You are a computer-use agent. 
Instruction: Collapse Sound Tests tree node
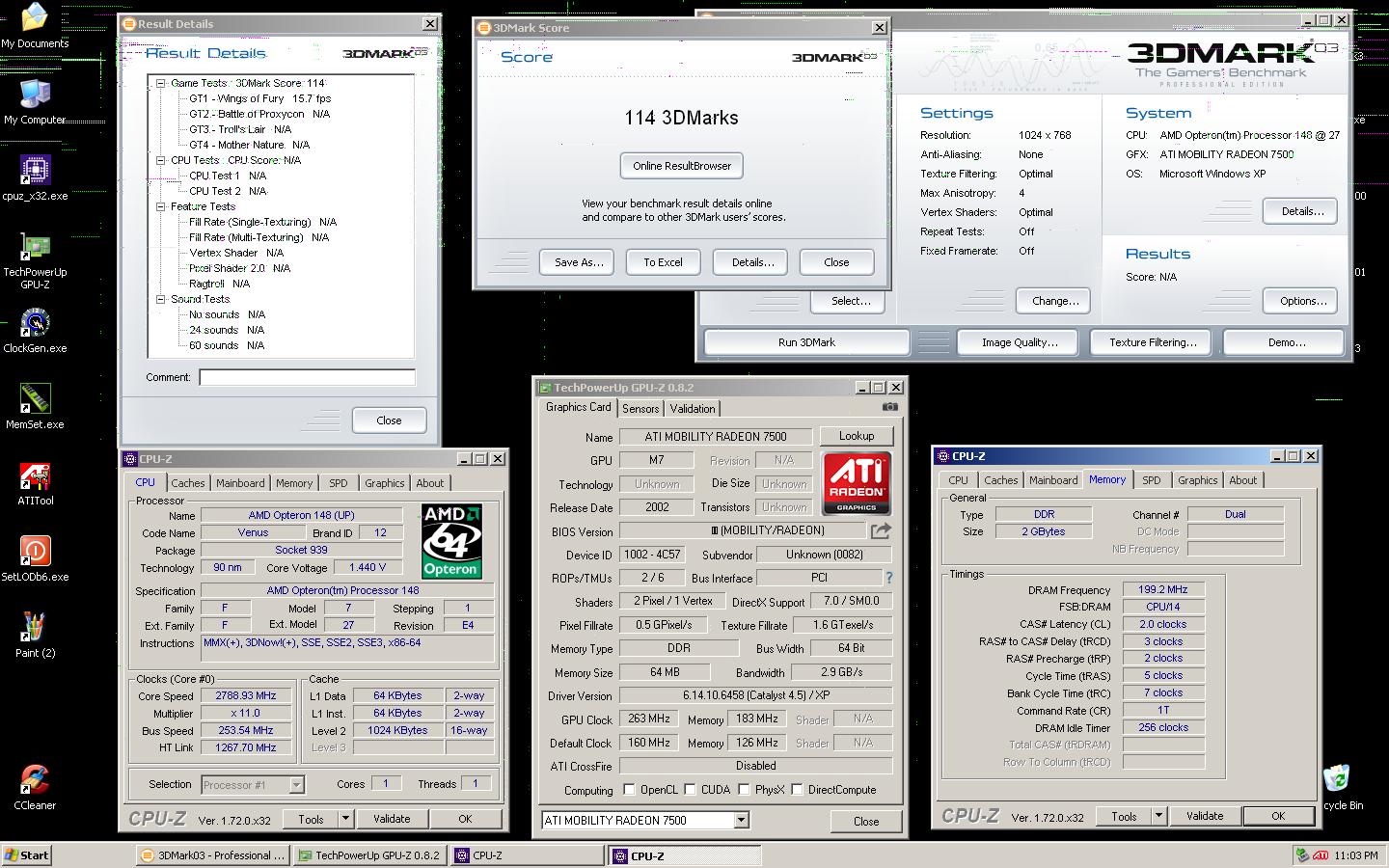[x=161, y=299]
